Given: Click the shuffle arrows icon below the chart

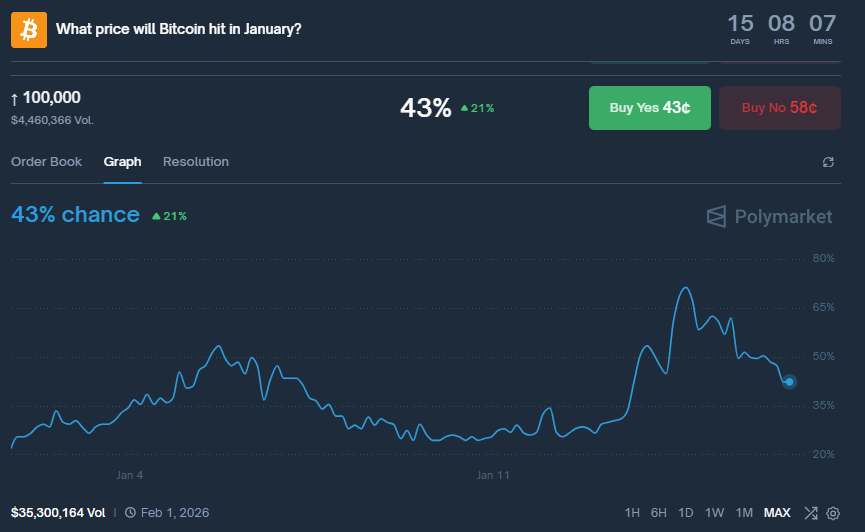Looking at the screenshot, I should pos(810,513).
